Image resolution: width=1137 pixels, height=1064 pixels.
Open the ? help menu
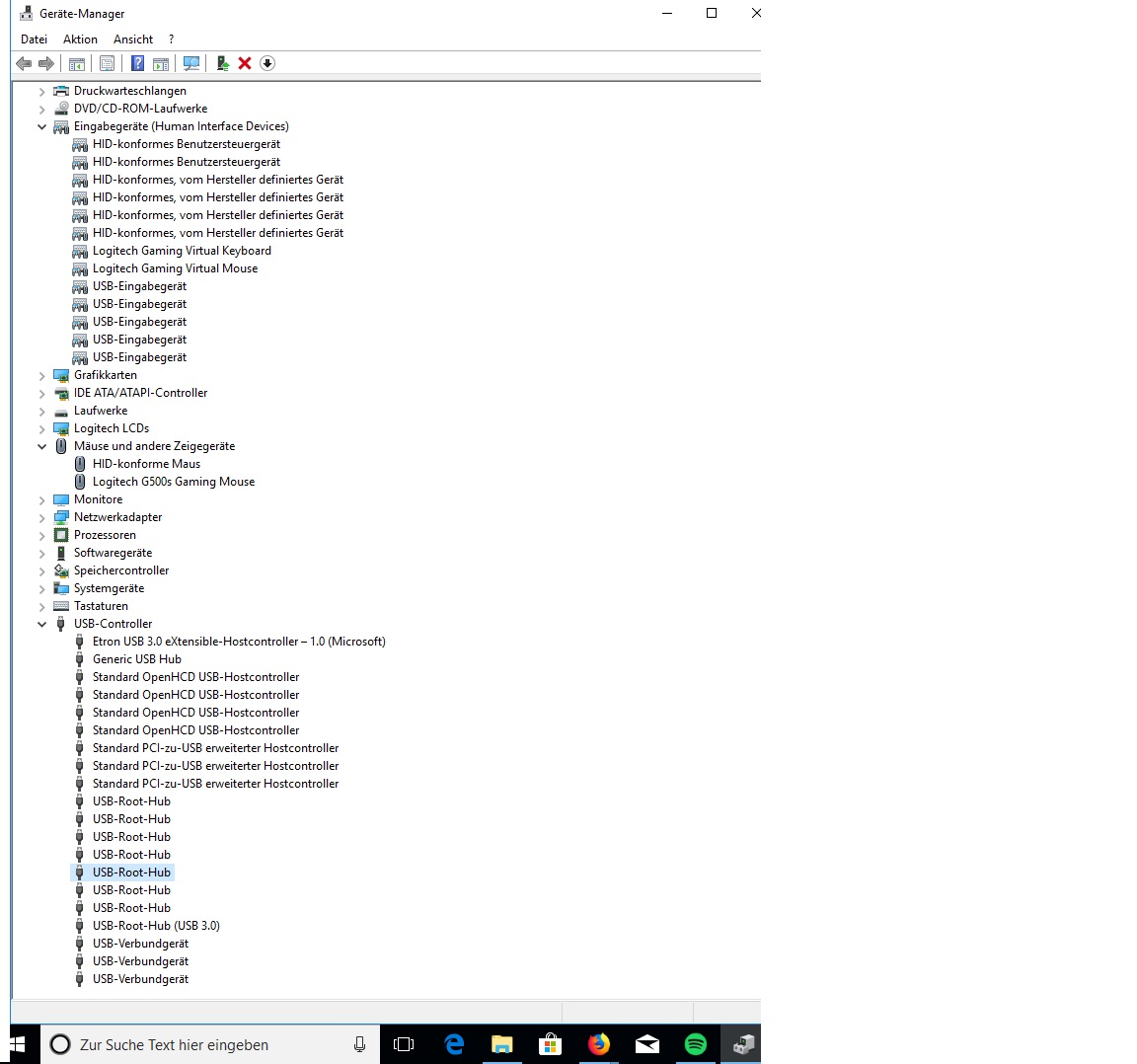(171, 39)
